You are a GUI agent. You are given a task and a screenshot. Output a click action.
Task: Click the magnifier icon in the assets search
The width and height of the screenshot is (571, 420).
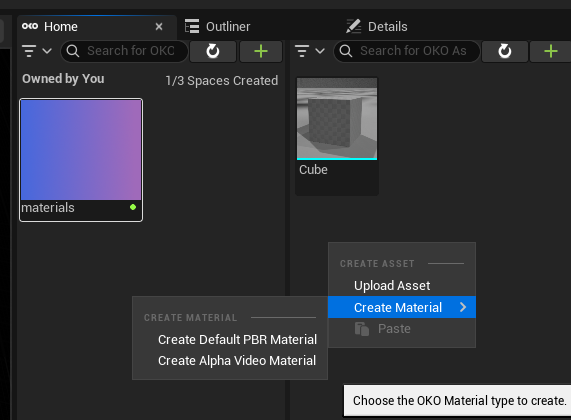point(346,51)
